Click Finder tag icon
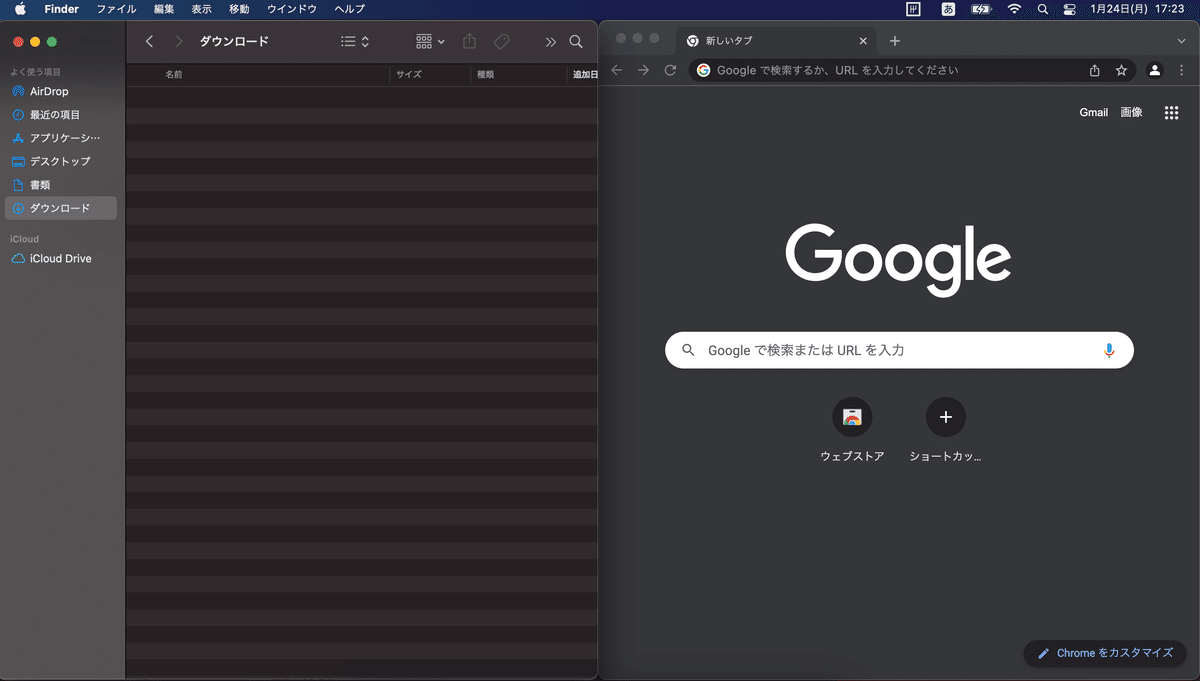The height and width of the screenshot is (681, 1200). (x=502, y=42)
